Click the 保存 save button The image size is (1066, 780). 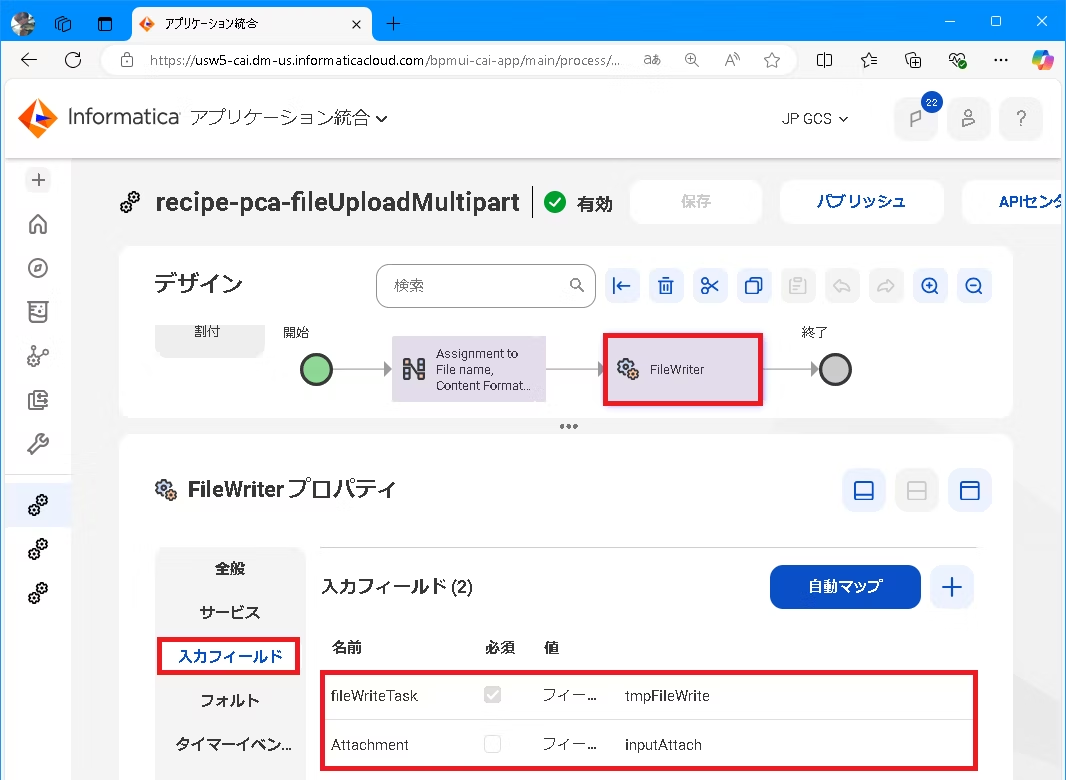695,201
